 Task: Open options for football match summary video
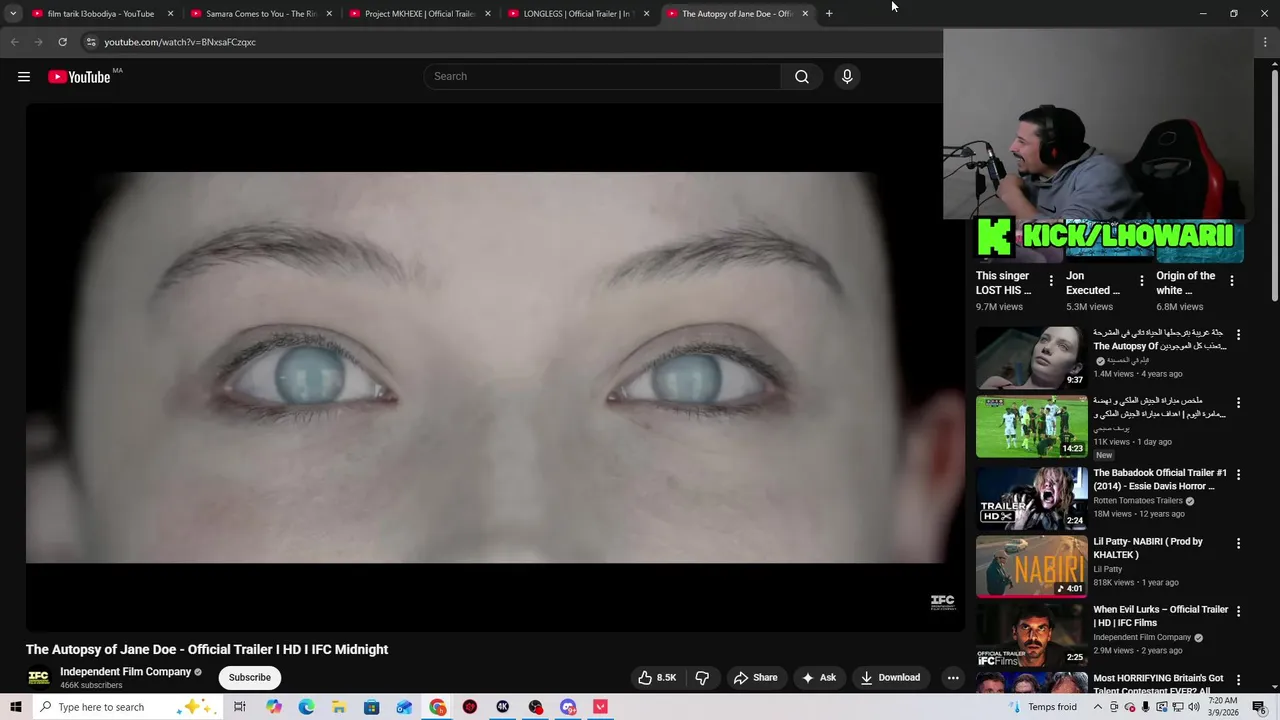click(x=1238, y=403)
